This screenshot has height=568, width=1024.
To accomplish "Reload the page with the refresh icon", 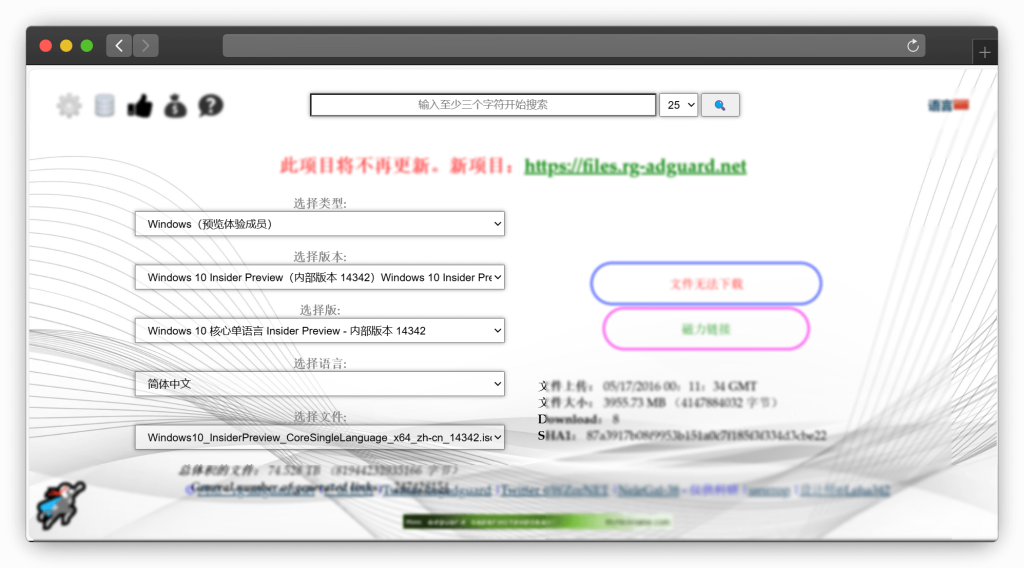I will tap(912, 46).
